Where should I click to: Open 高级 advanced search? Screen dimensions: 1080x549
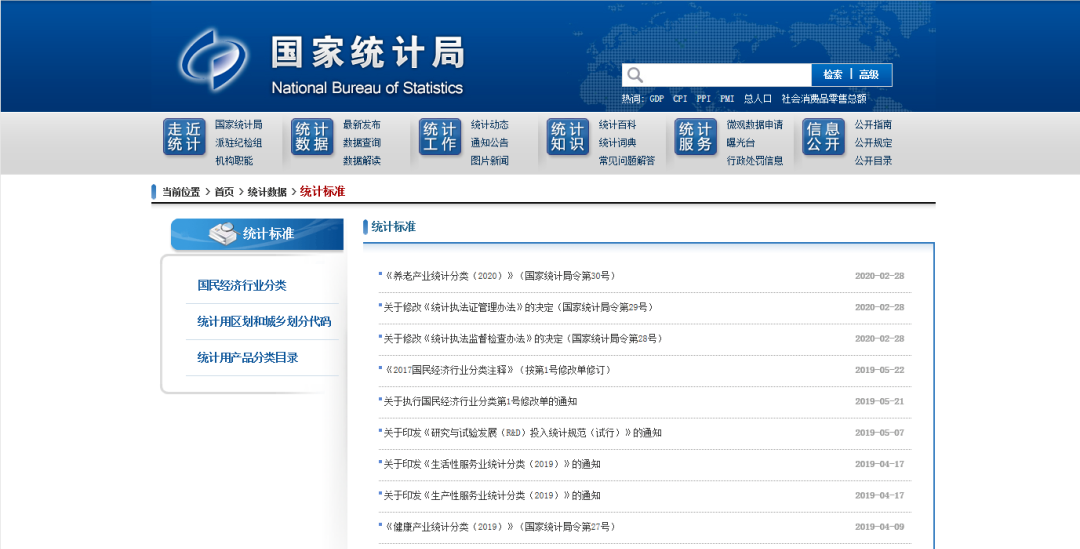(869, 75)
